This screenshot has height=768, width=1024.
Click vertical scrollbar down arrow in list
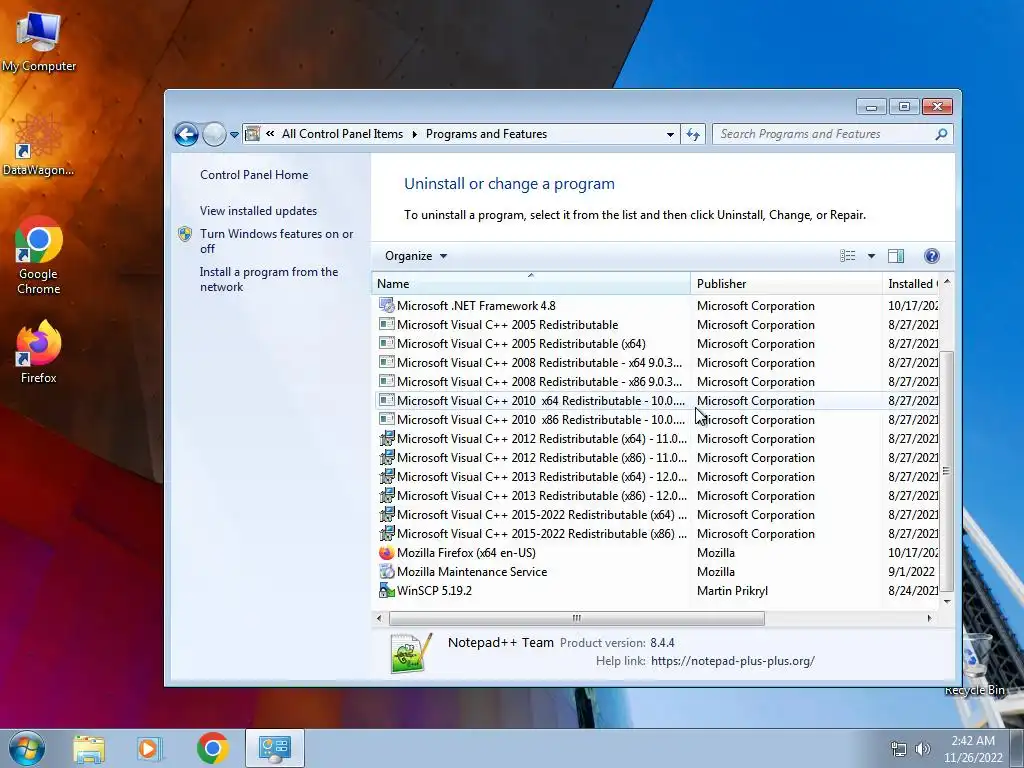(947, 601)
